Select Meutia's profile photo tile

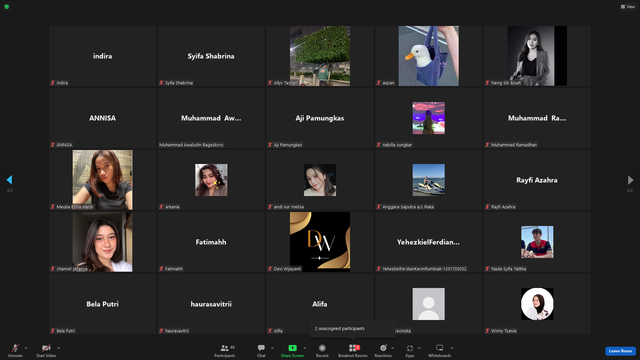tap(102, 180)
